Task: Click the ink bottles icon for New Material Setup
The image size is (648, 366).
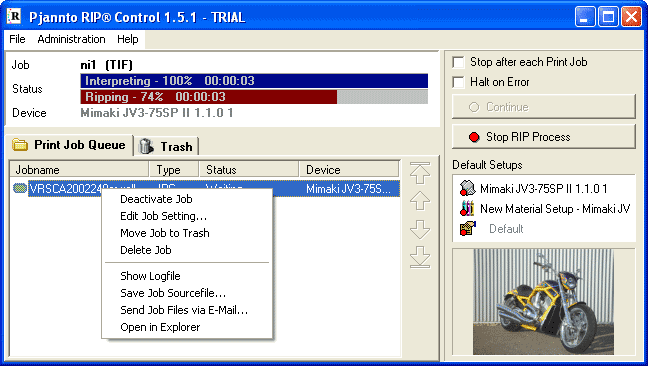Action: pyautogui.click(x=467, y=208)
